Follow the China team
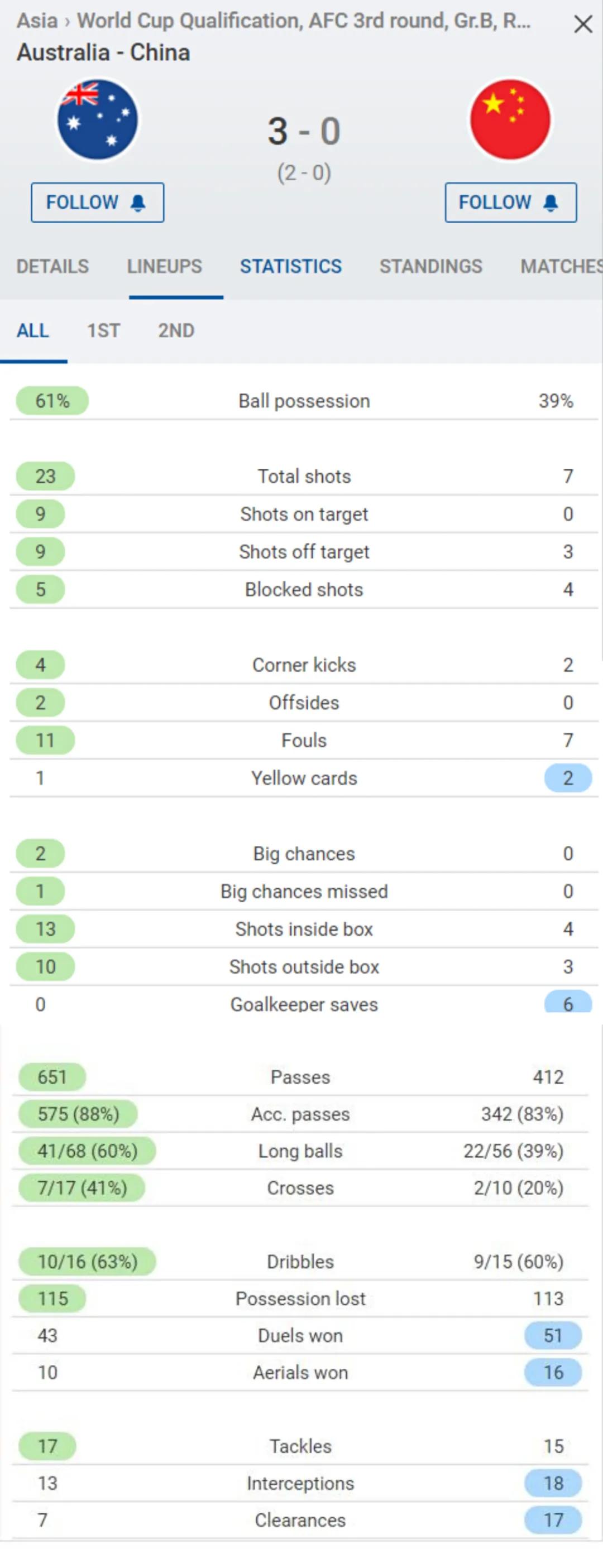The image size is (603, 1568). point(510,203)
